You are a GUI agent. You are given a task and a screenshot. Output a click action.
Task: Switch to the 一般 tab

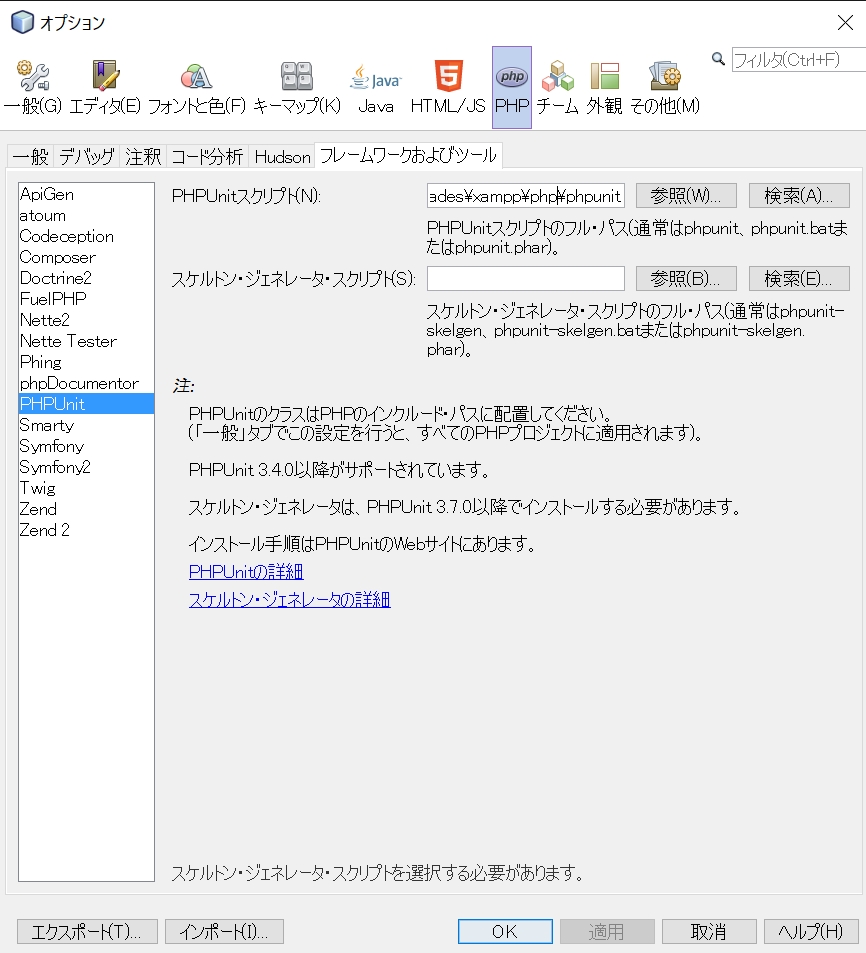(x=30, y=156)
